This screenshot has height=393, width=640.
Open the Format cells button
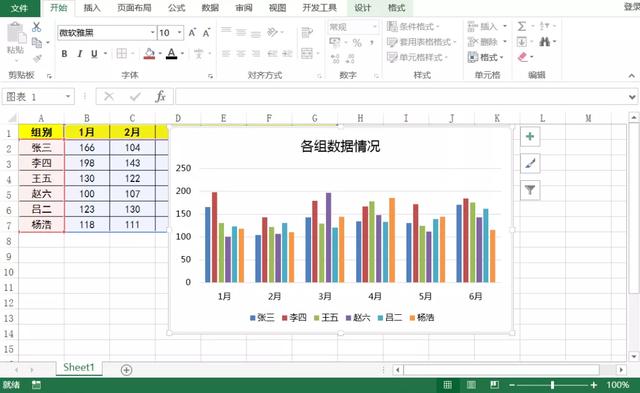pos(486,57)
